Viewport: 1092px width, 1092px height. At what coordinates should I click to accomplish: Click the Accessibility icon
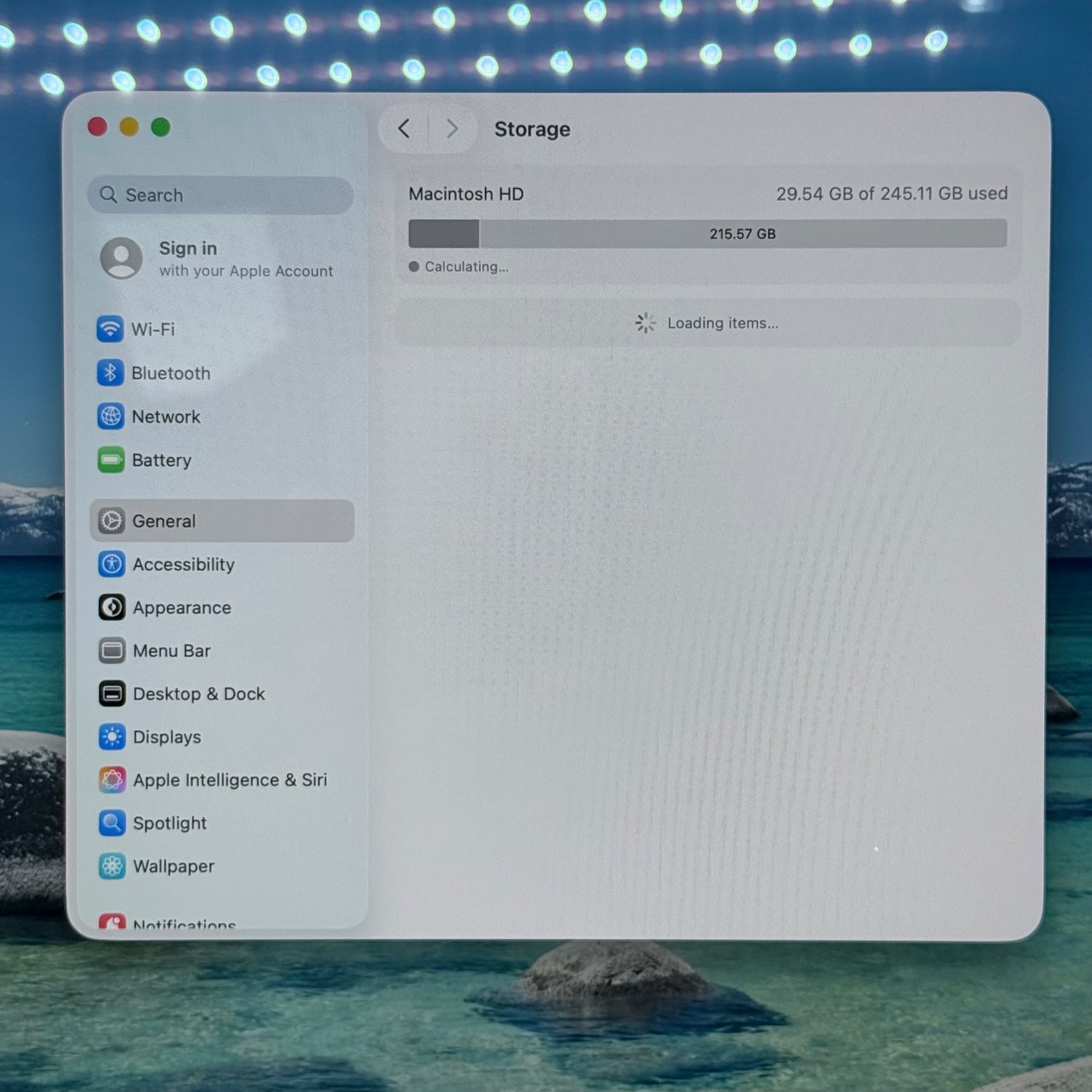pos(111,564)
